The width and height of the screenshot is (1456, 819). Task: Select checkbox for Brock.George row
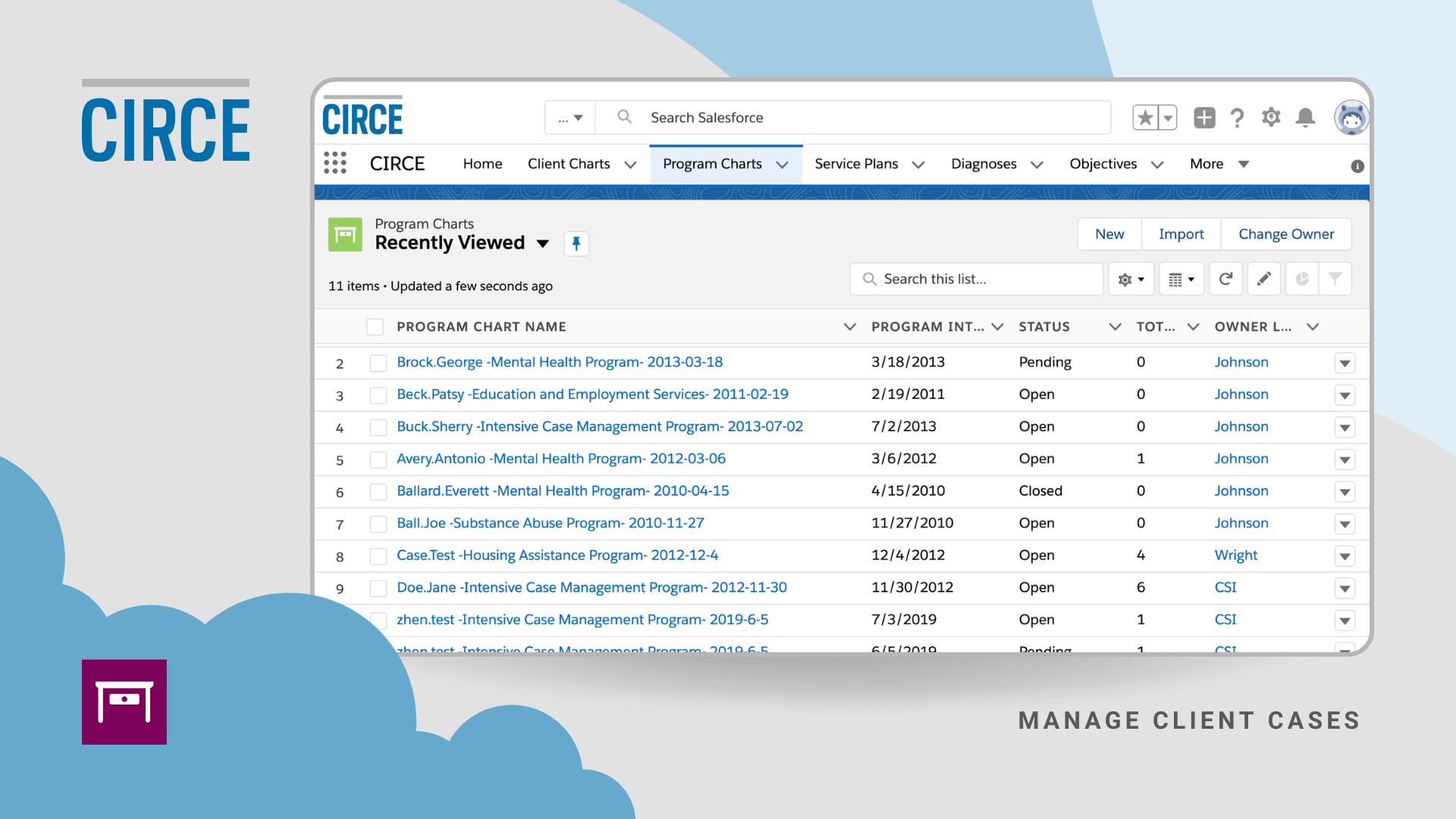[378, 363]
